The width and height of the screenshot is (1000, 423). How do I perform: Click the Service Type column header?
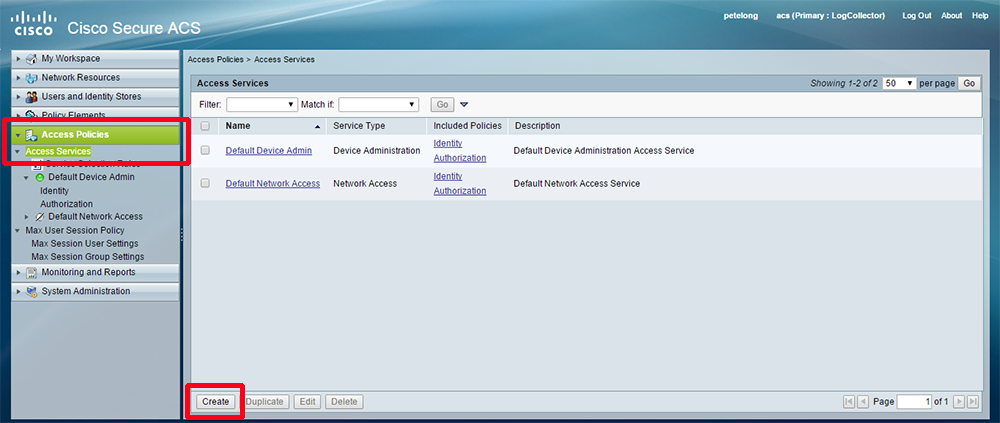click(x=377, y=126)
